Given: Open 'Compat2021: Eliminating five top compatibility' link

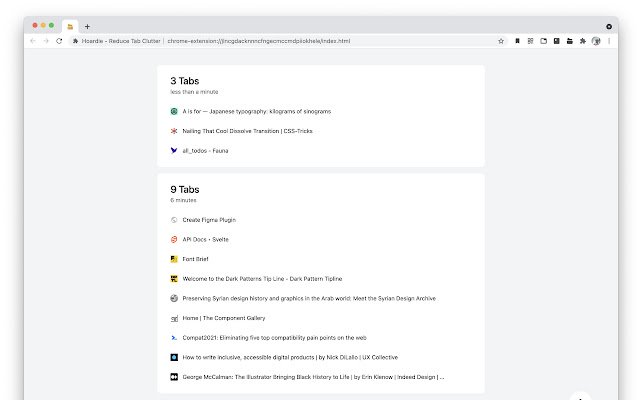Looking at the screenshot, I should (x=274, y=338).
